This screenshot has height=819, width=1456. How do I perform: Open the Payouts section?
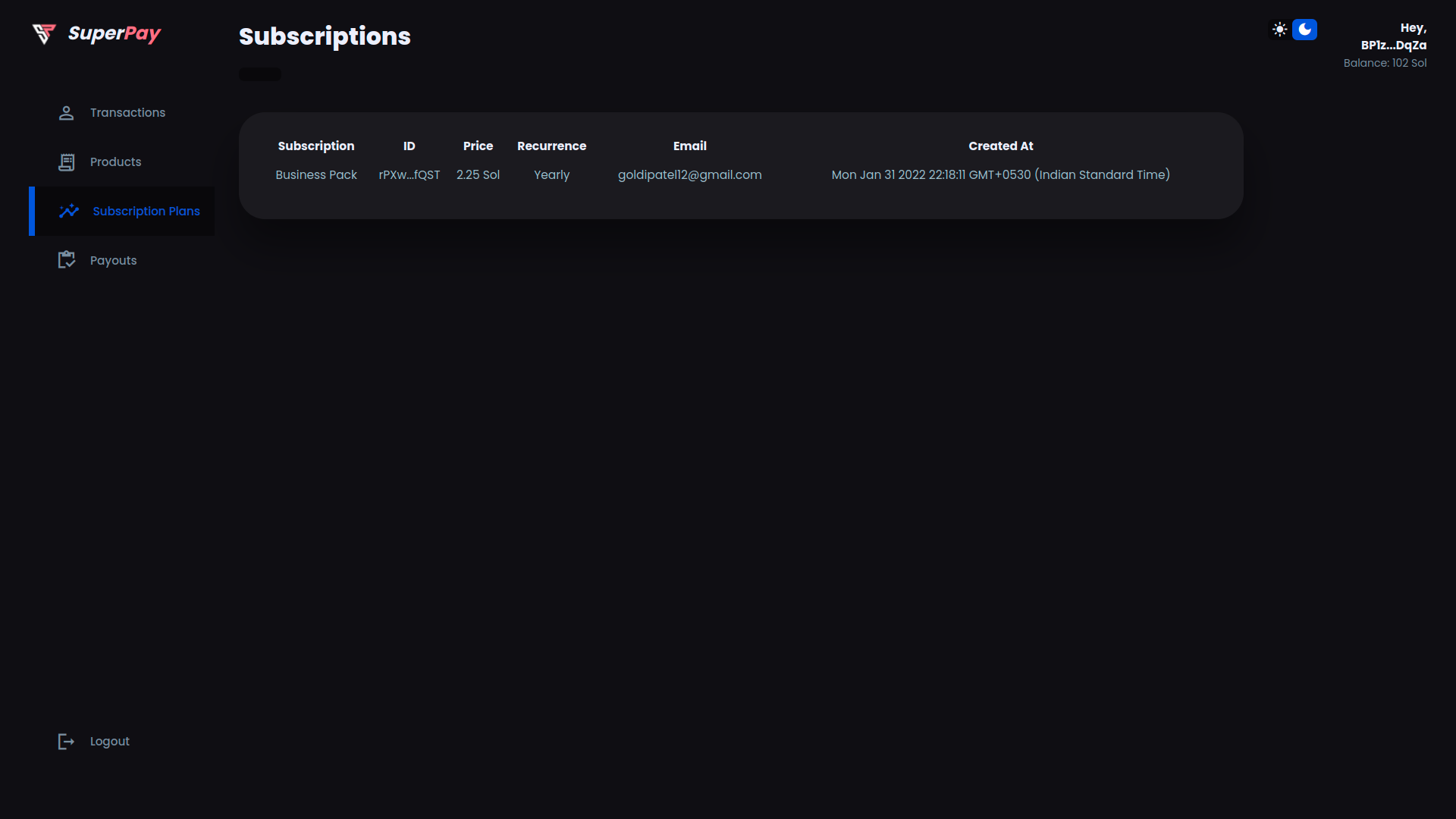coord(113,261)
